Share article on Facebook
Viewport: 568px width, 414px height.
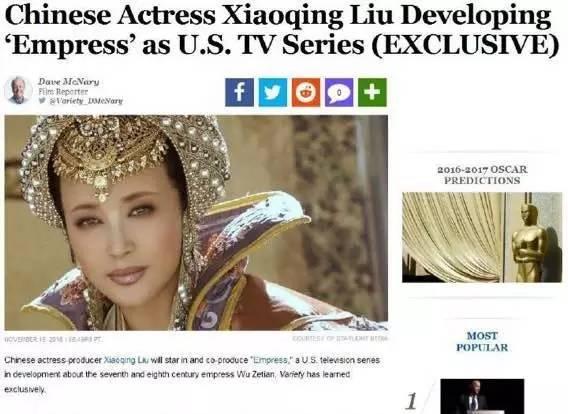tap(239, 92)
